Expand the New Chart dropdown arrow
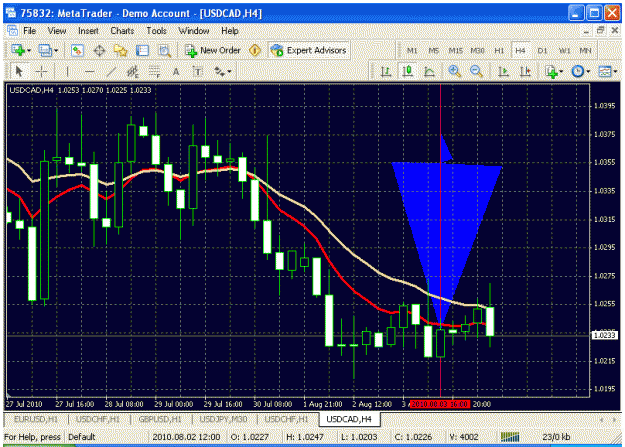This screenshot has width=625, height=447. point(29,51)
